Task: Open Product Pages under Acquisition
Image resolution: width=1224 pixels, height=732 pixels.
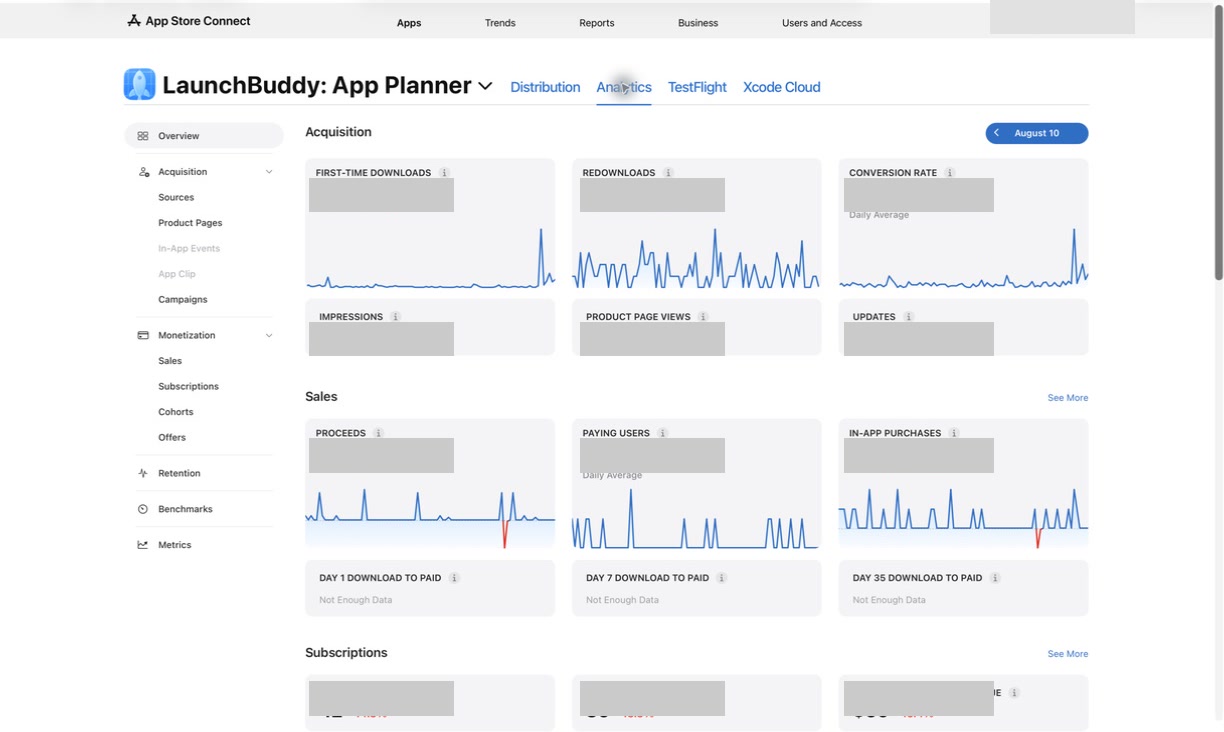Action: pyautogui.click(x=190, y=223)
